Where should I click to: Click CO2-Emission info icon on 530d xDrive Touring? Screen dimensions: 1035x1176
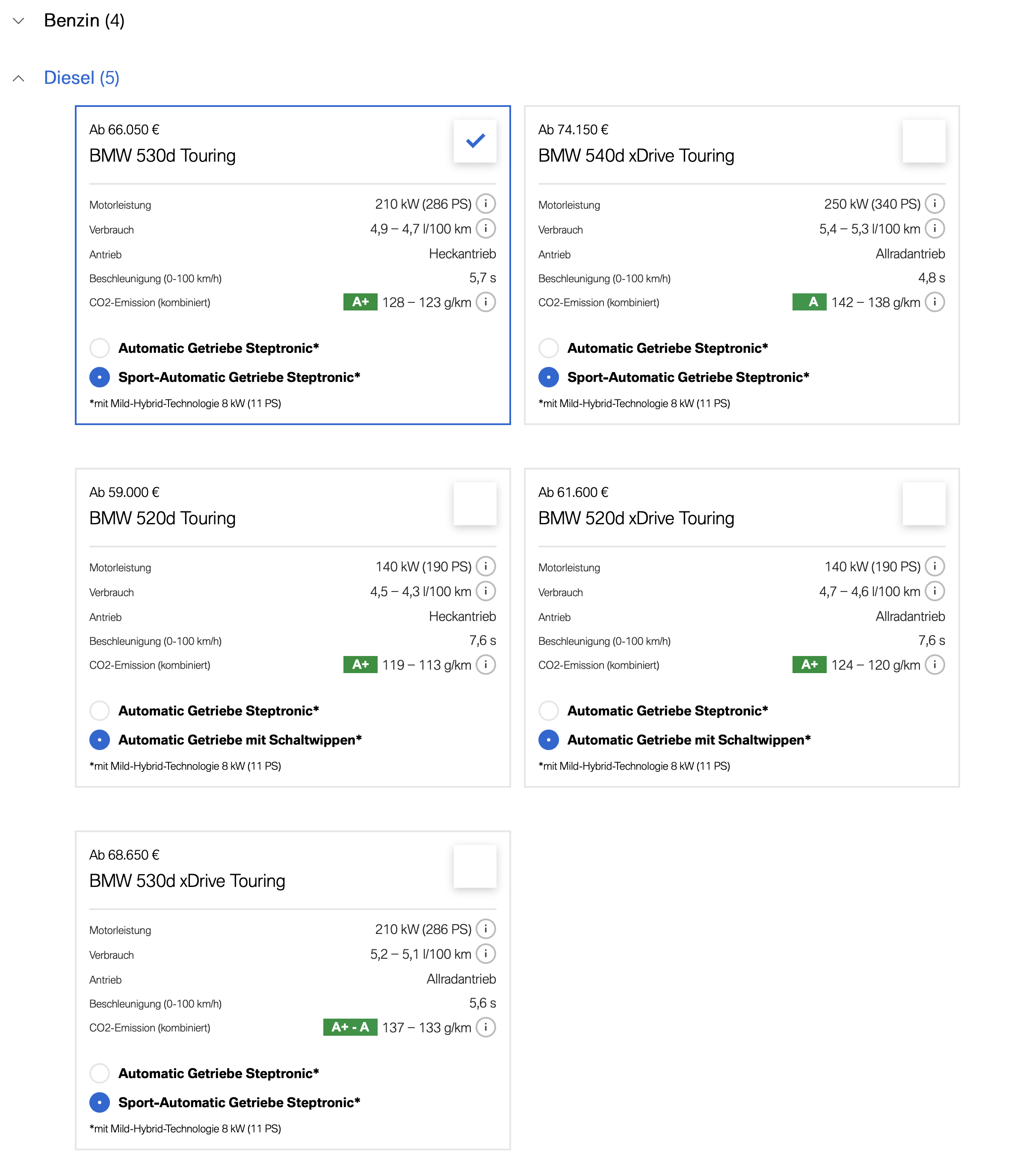tap(485, 1027)
